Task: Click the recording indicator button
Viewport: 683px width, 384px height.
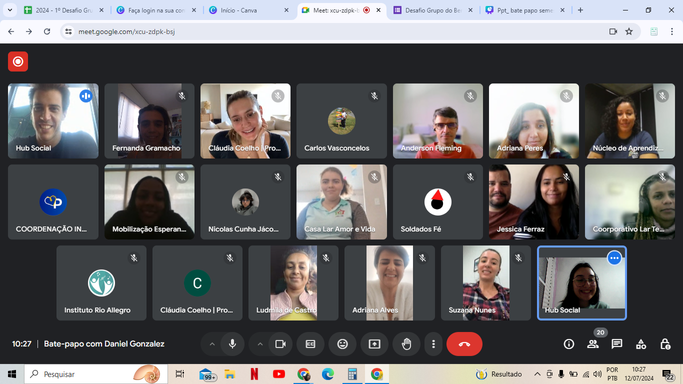Action: click(18, 61)
